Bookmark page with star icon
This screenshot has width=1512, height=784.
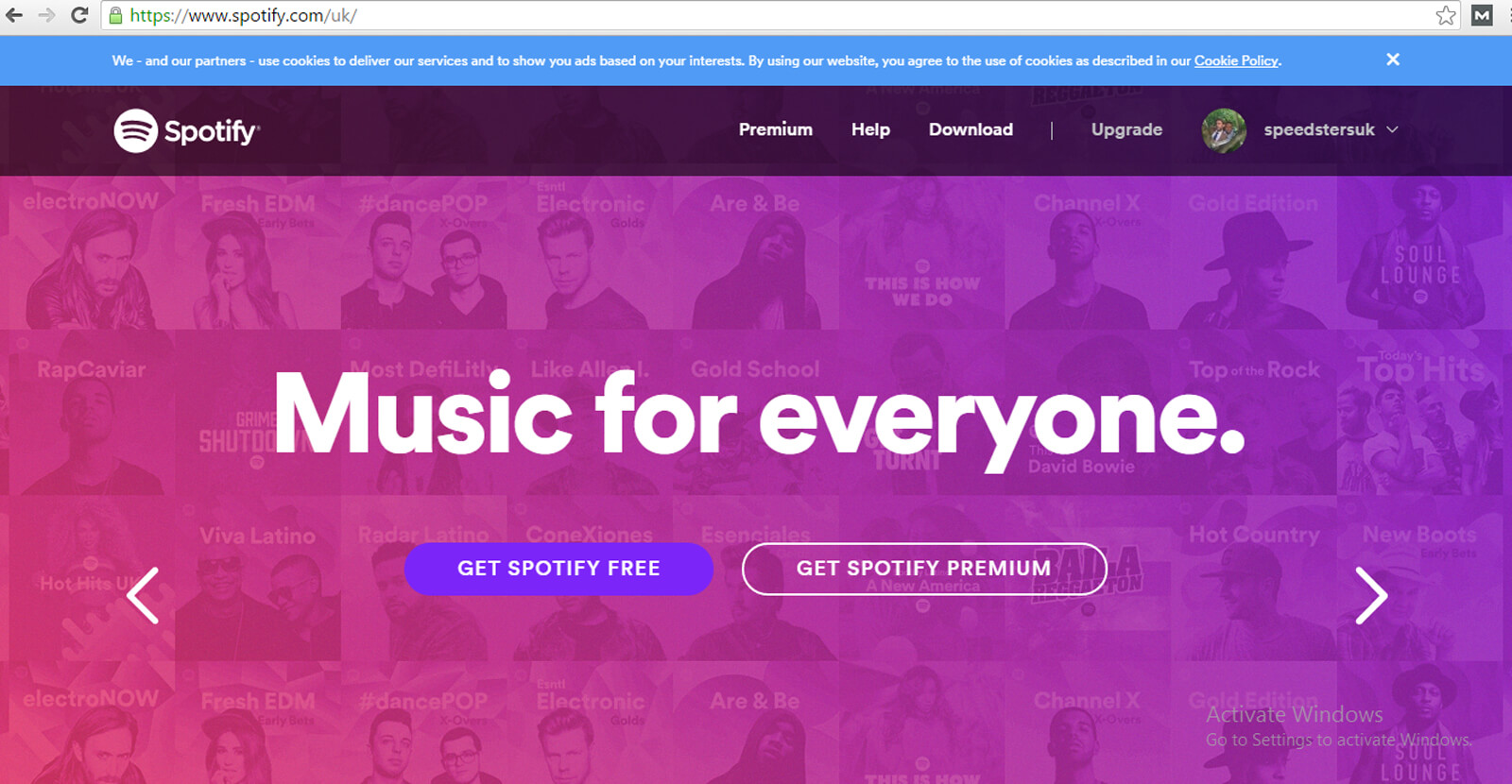1446,15
